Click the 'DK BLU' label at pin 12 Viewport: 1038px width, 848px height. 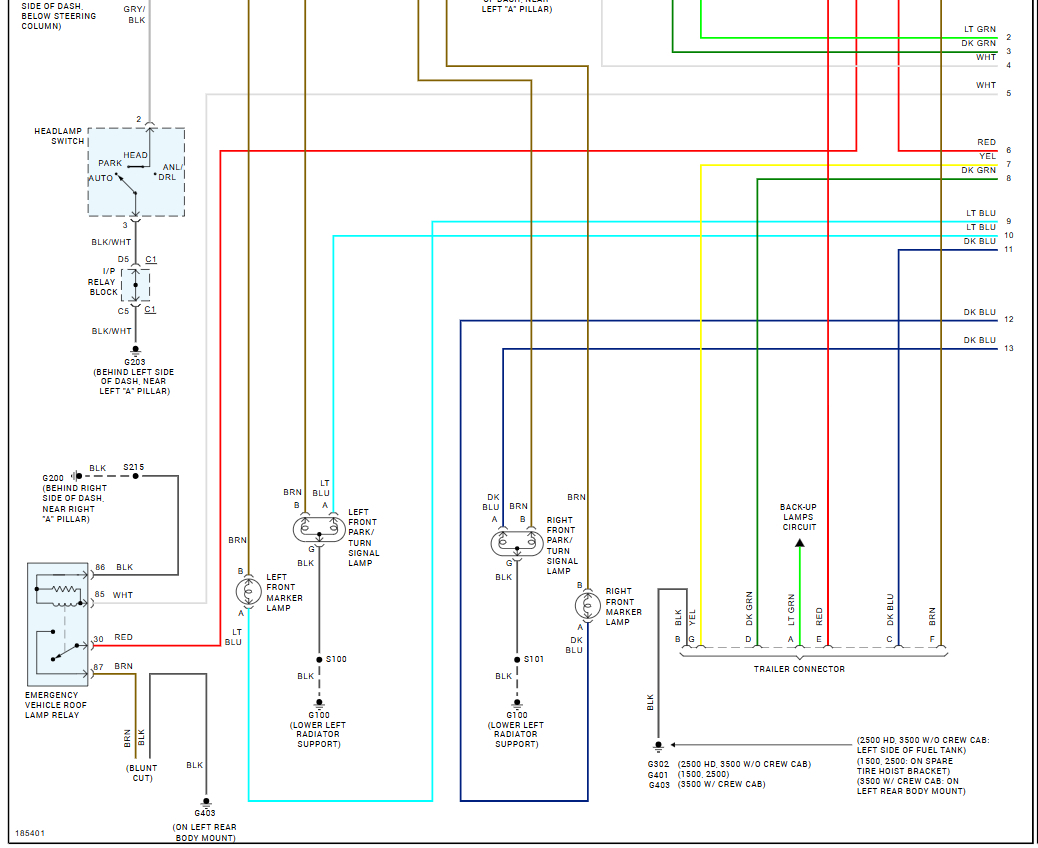[x=980, y=312]
